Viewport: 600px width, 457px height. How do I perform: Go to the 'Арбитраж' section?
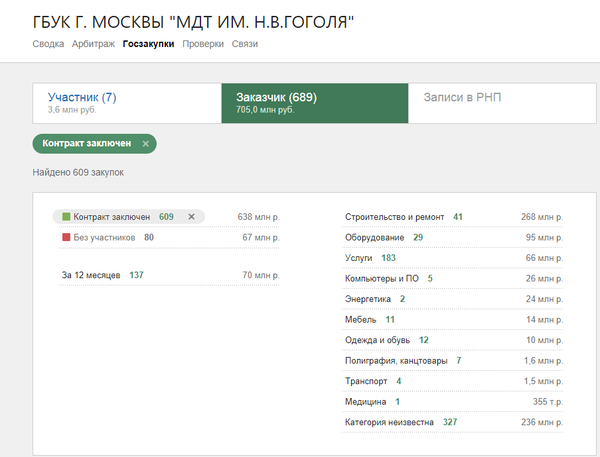tap(94, 45)
